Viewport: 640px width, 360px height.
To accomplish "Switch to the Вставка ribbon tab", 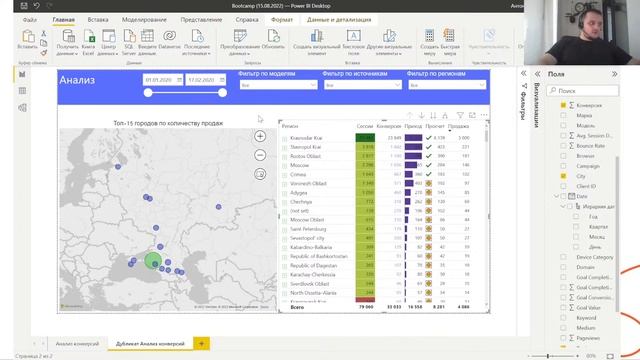I will [x=98, y=20].
